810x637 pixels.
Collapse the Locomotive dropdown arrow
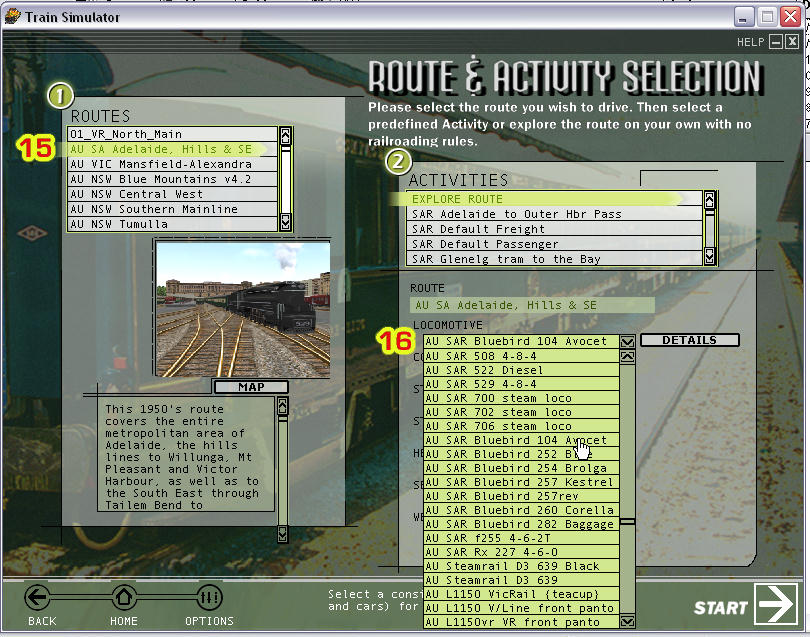tap(627, 341)
